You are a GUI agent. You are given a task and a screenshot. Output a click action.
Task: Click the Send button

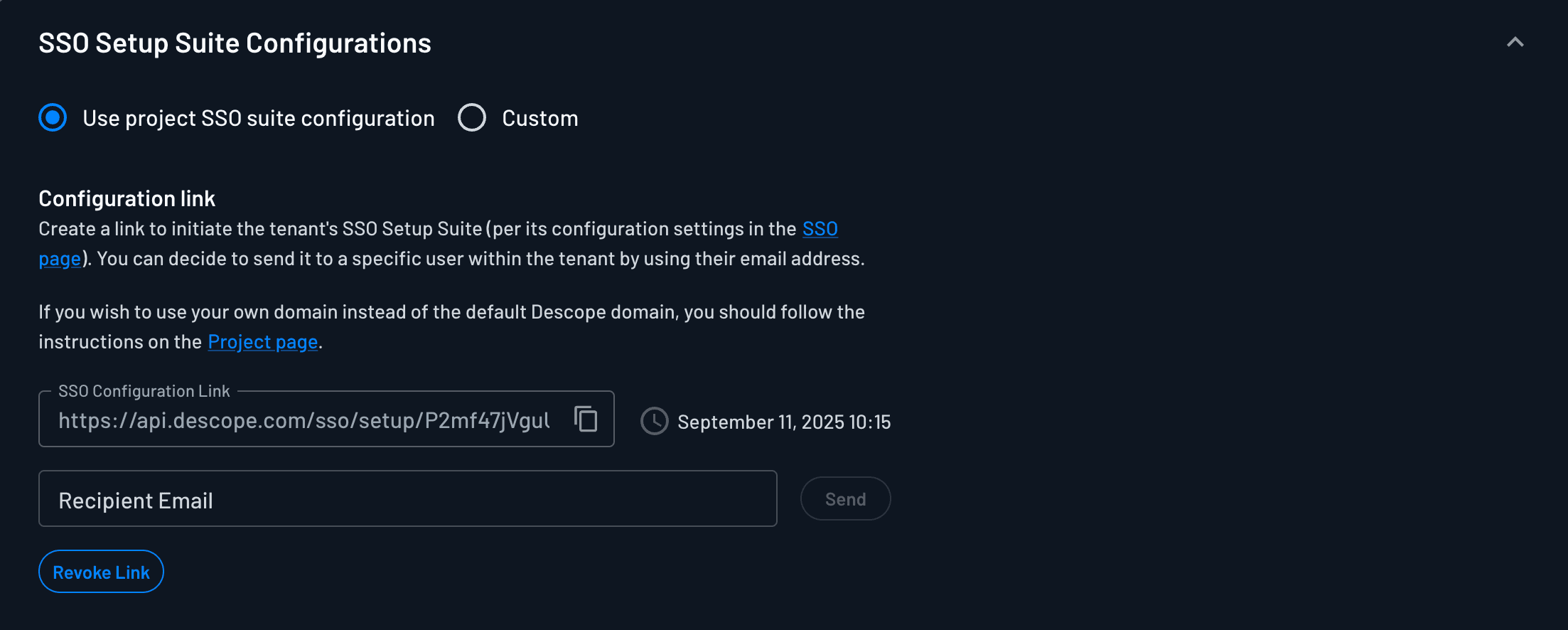click(x=845, y=498)
